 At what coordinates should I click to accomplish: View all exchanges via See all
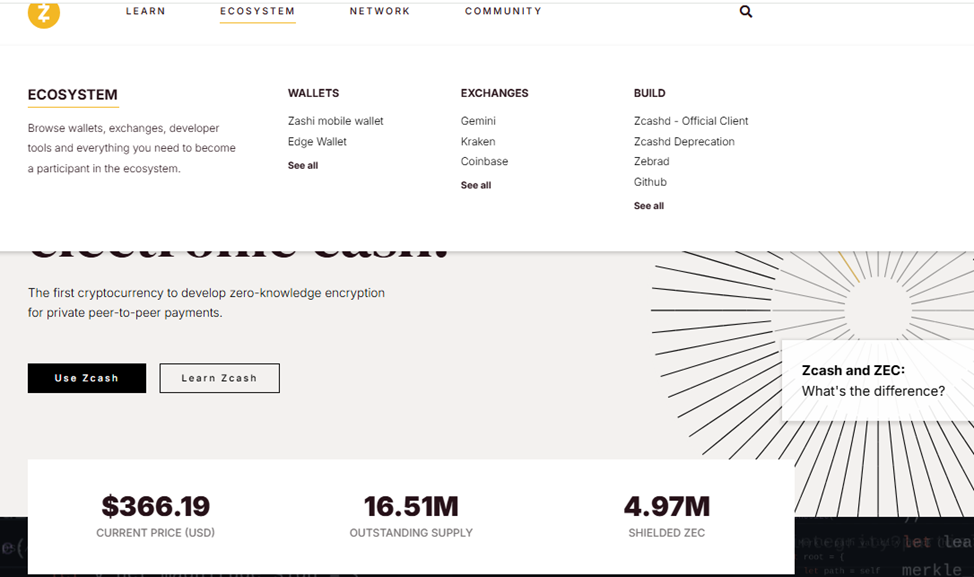476,186
